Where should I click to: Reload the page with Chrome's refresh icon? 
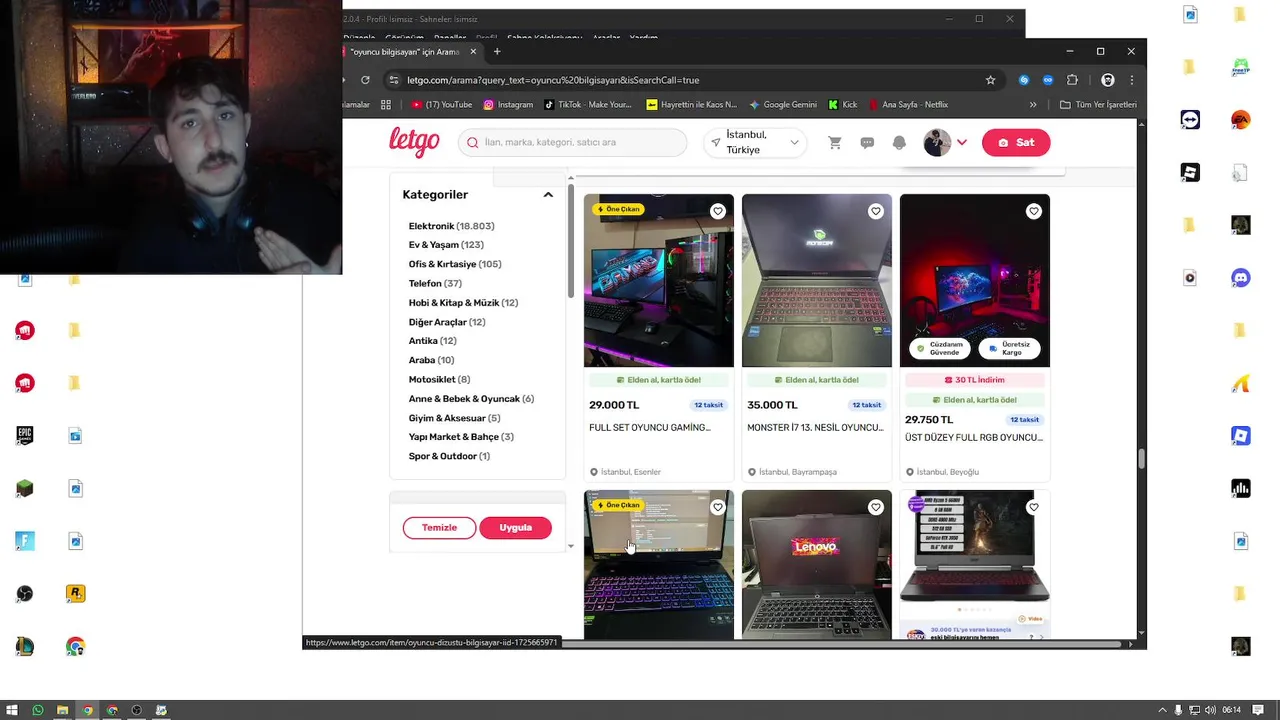[365, 80]
